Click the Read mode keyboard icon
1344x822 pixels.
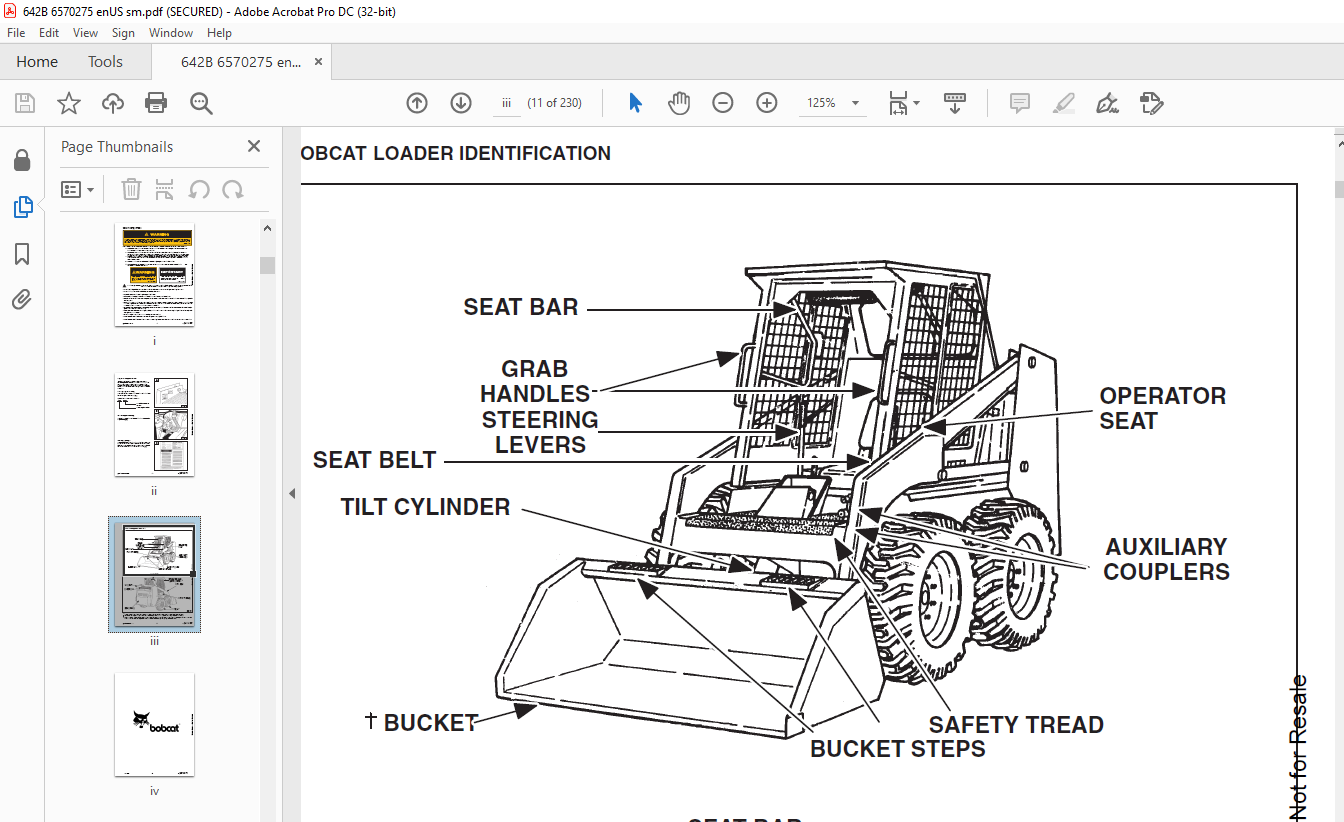pos(955,103)
